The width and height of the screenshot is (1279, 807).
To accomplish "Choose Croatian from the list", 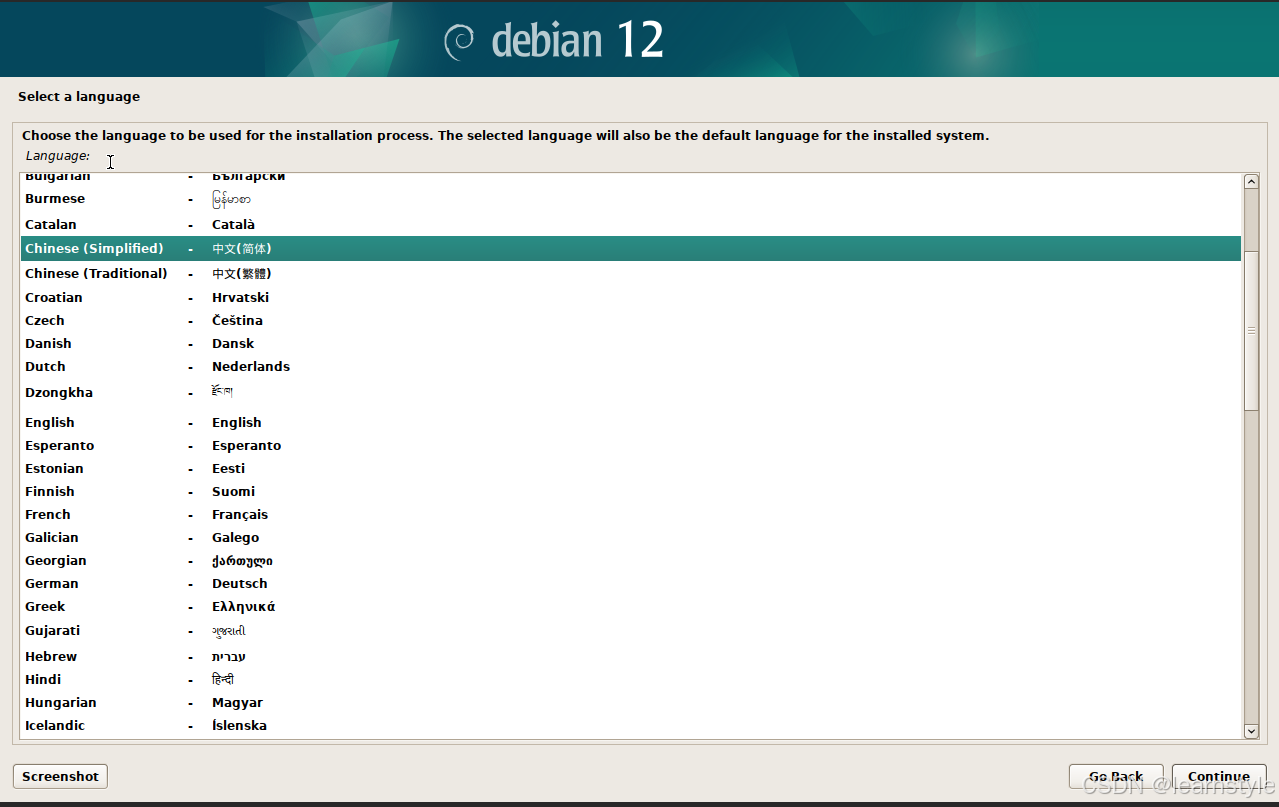I will tap(631, 297).
